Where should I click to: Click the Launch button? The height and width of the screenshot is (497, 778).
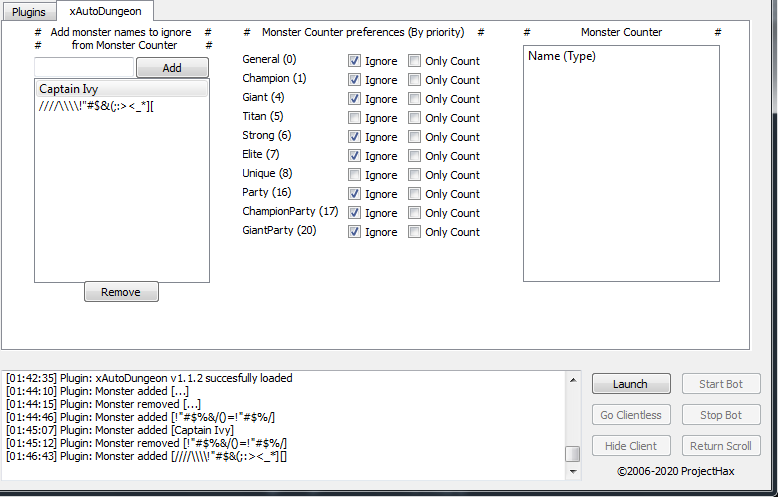pyautogui.click(x=630, y=384)
